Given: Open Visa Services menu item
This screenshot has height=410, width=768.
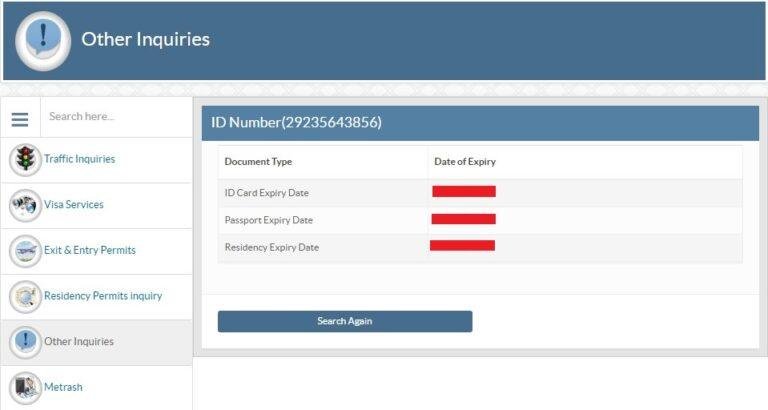Looking at the screenshot, I should pos(73,205).
